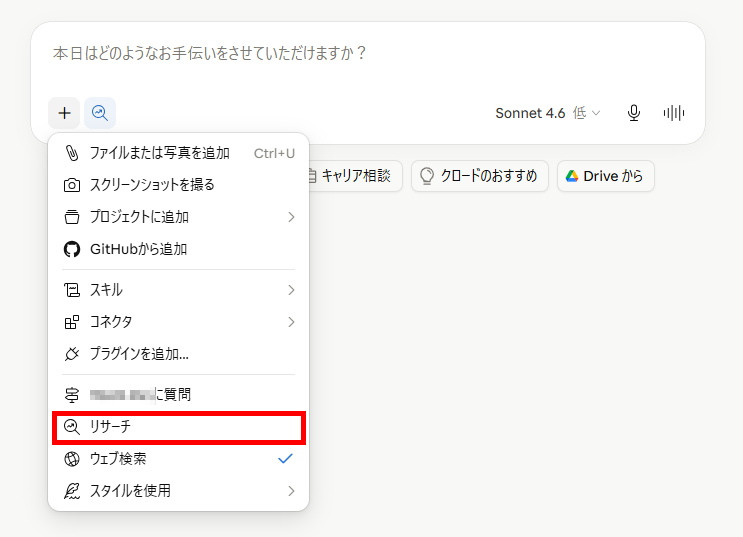743x537 pixels.
Task: Click the クロードのおすすめ suggestion chip
Action: pyautogui.click(x=480, y=176)
